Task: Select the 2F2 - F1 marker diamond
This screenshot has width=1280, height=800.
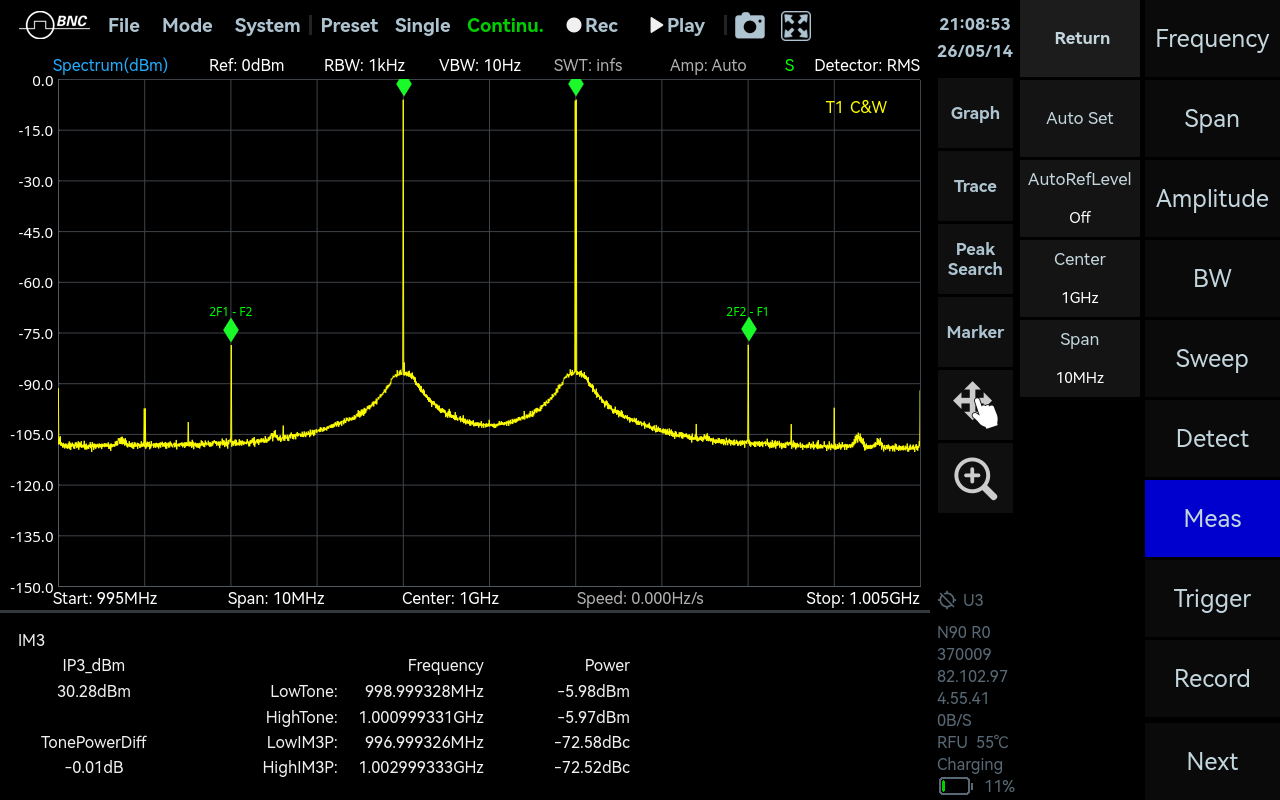Action: (x=749, y=329)
